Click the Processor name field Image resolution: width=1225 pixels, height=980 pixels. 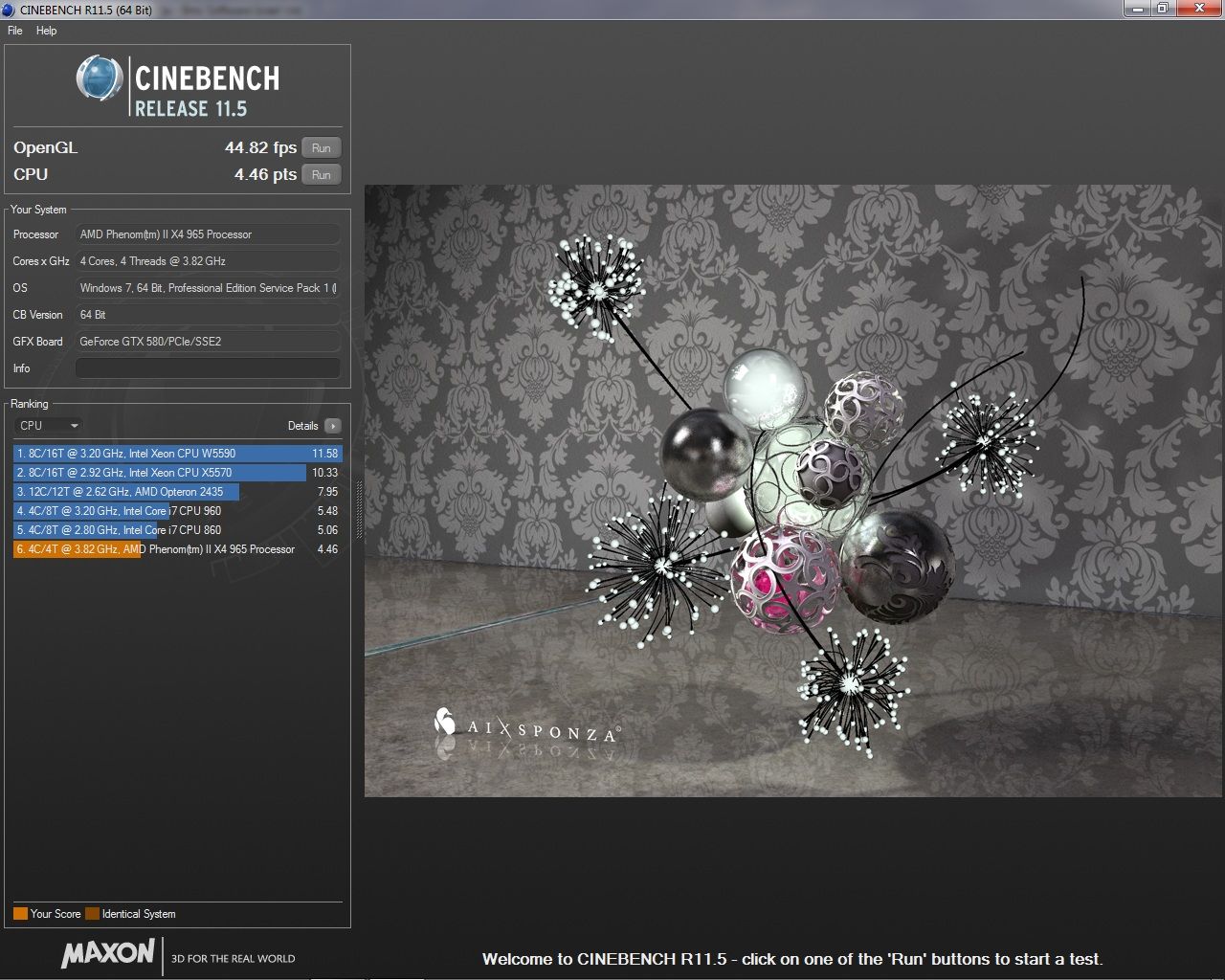pyautogui.click(x=208, y=234)
